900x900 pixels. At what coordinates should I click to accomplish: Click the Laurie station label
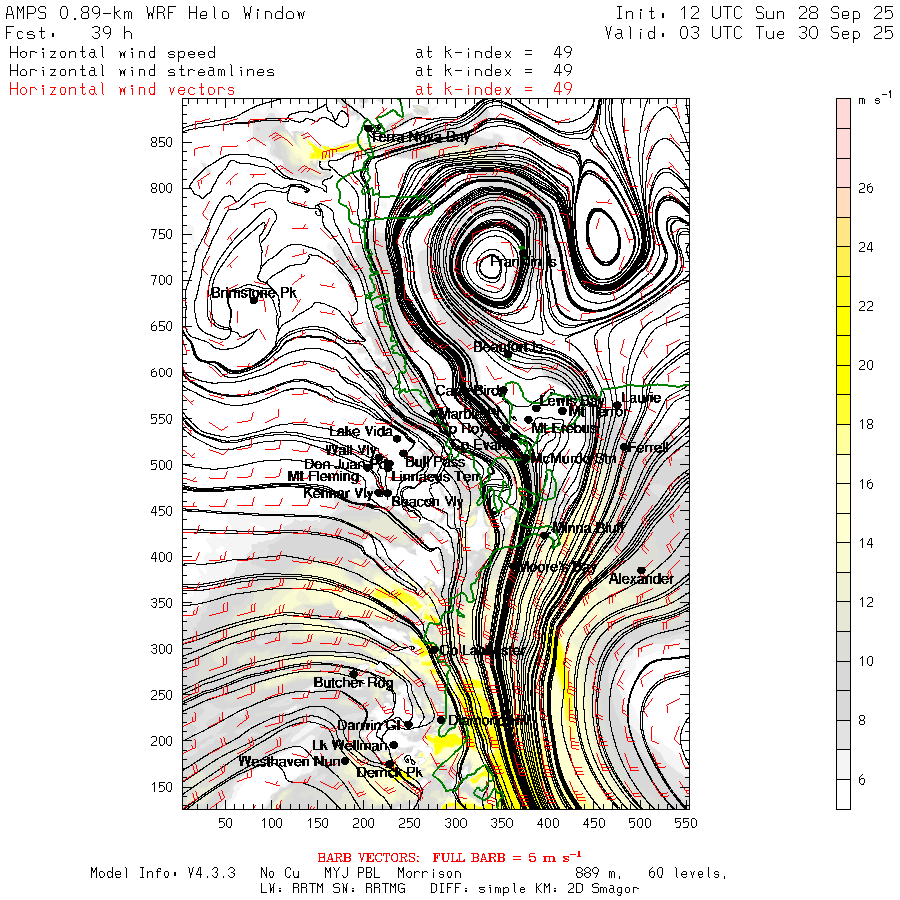[641, 398]
